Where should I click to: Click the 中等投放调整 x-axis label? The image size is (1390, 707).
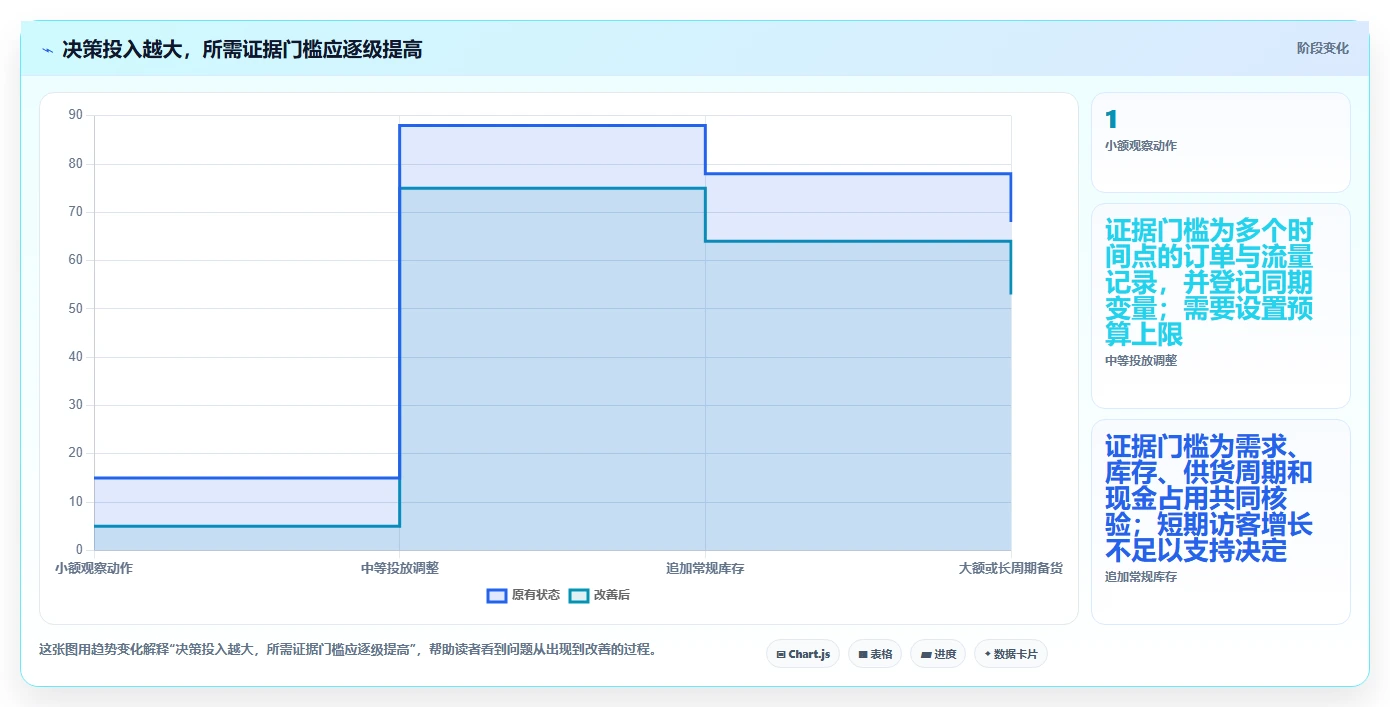coord(400,568)
